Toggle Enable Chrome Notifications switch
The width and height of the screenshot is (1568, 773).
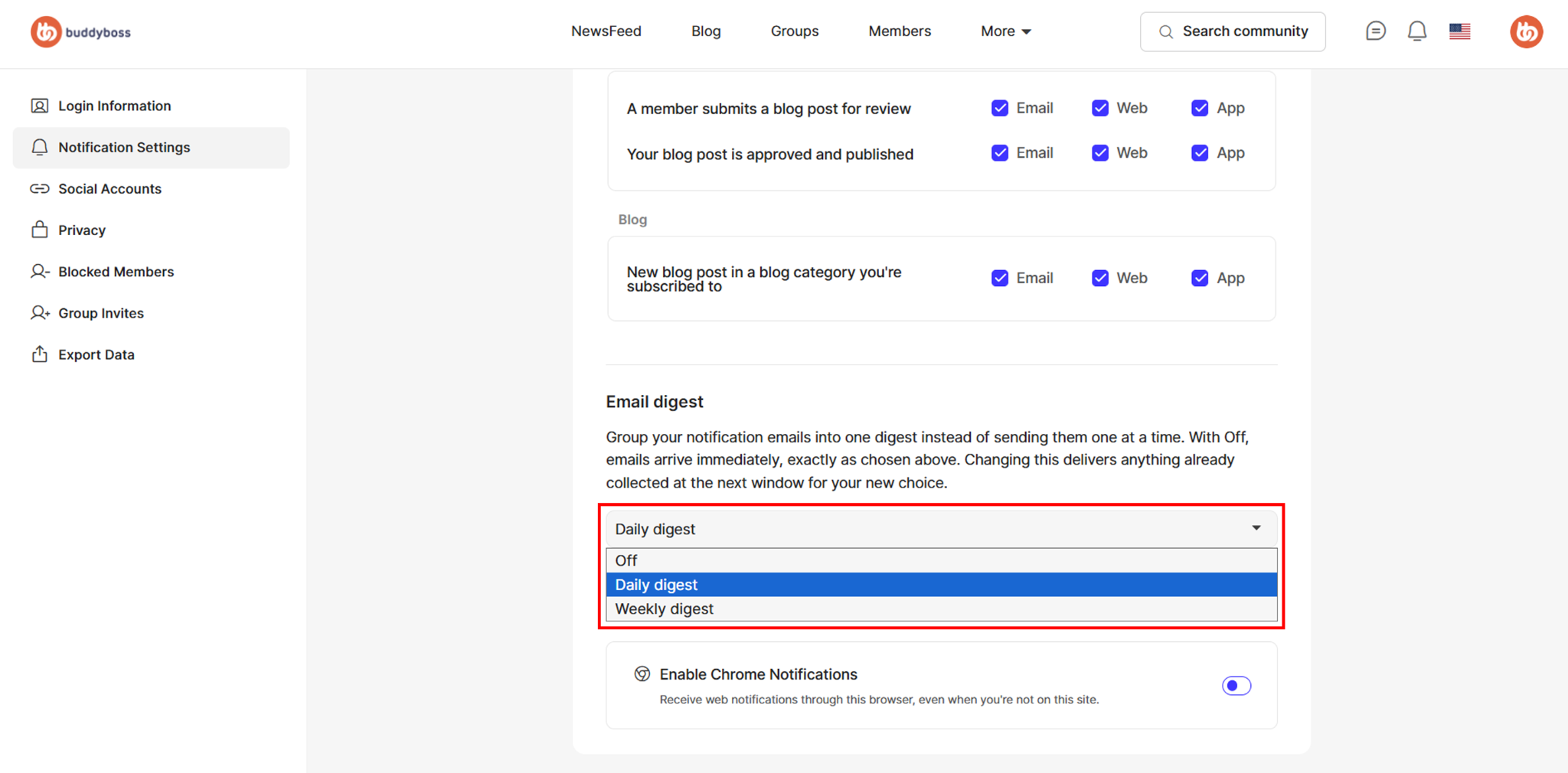[1236, 686]
